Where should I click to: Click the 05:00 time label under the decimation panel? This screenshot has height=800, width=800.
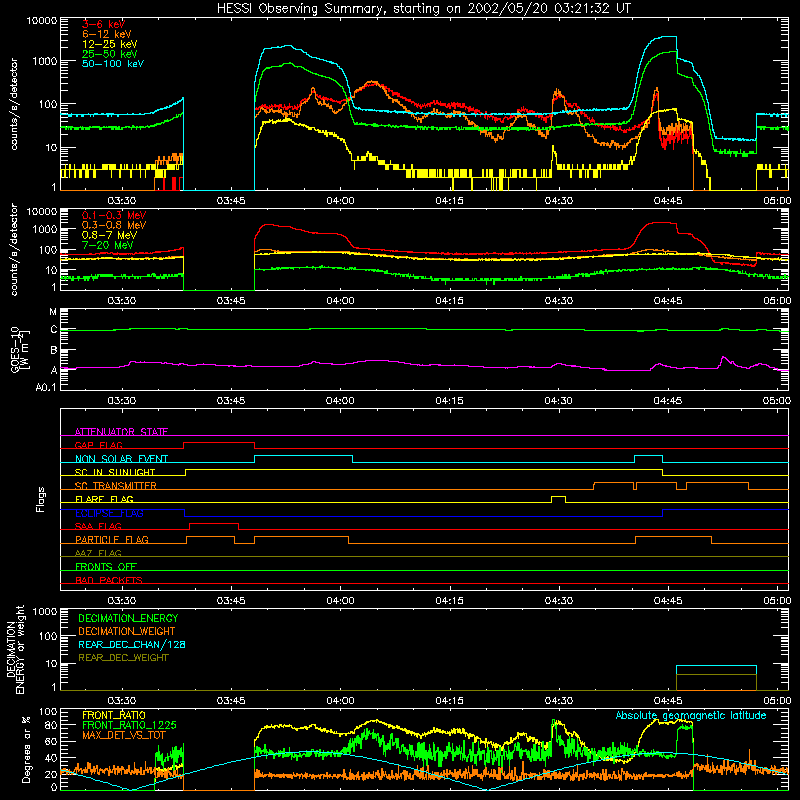point(777,701)
